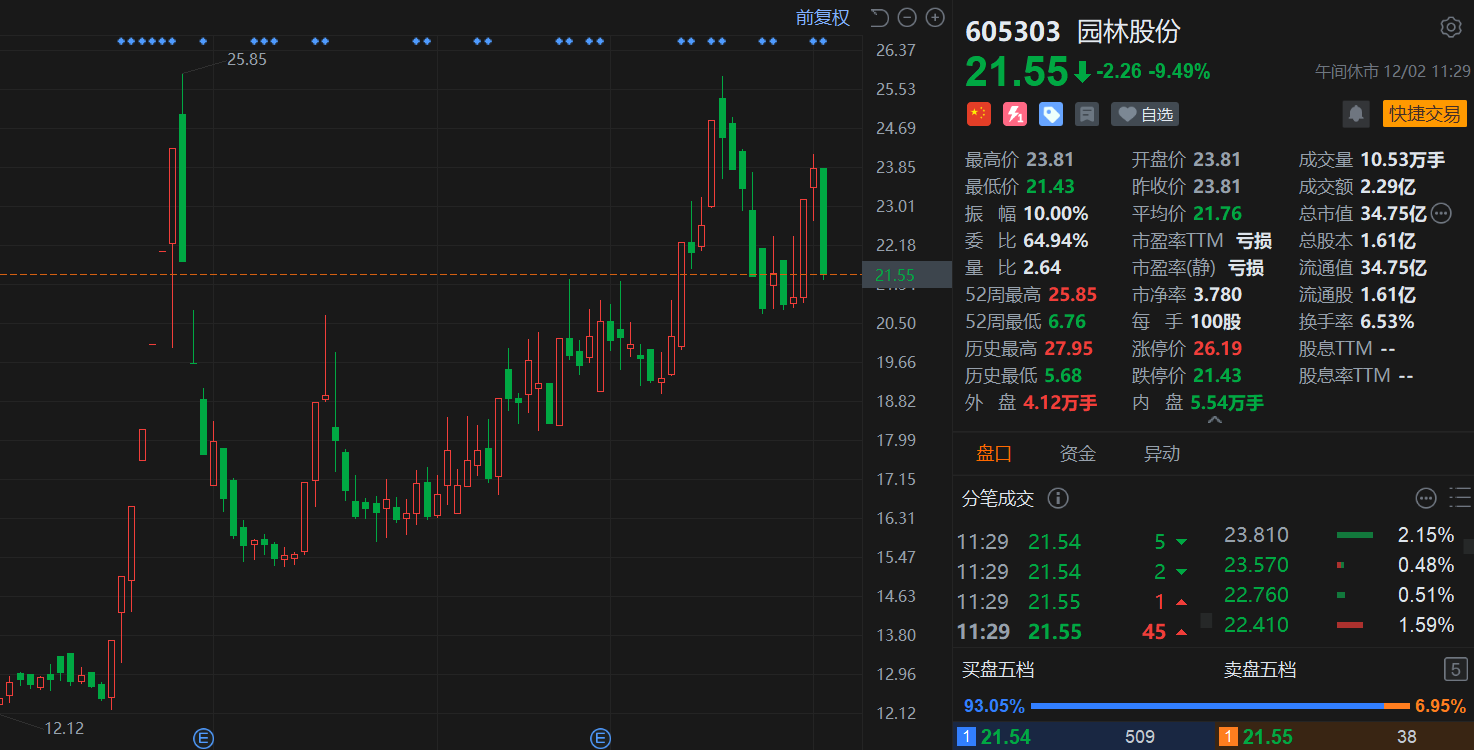
Task: Open 总市值 more options ellipsis
Action: 1441,213
